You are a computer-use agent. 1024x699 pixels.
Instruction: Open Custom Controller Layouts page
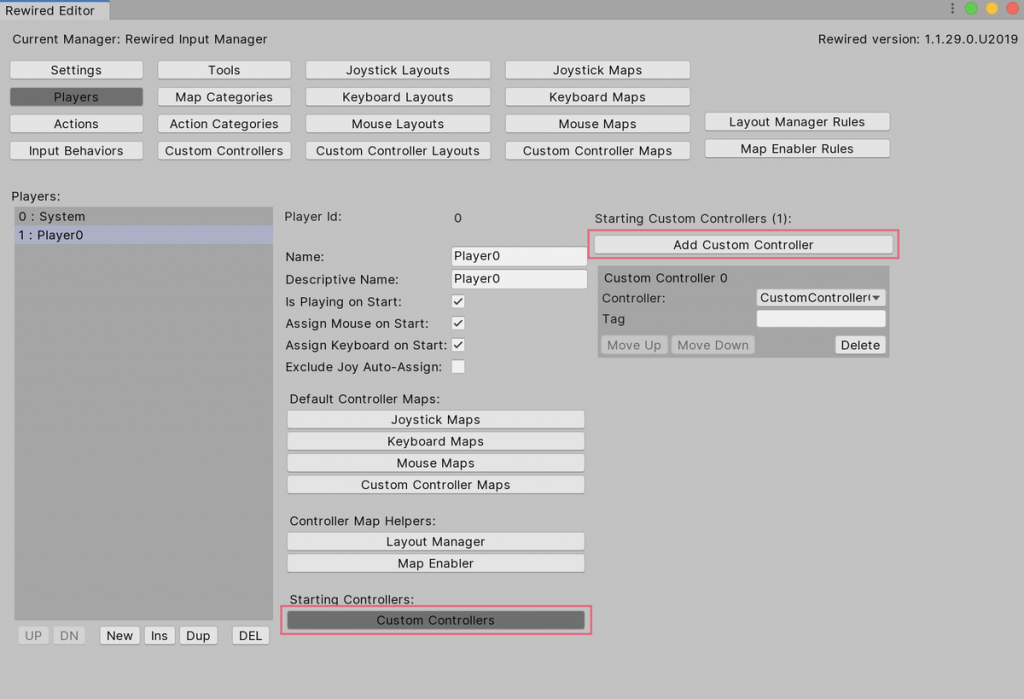click(398, 150)
